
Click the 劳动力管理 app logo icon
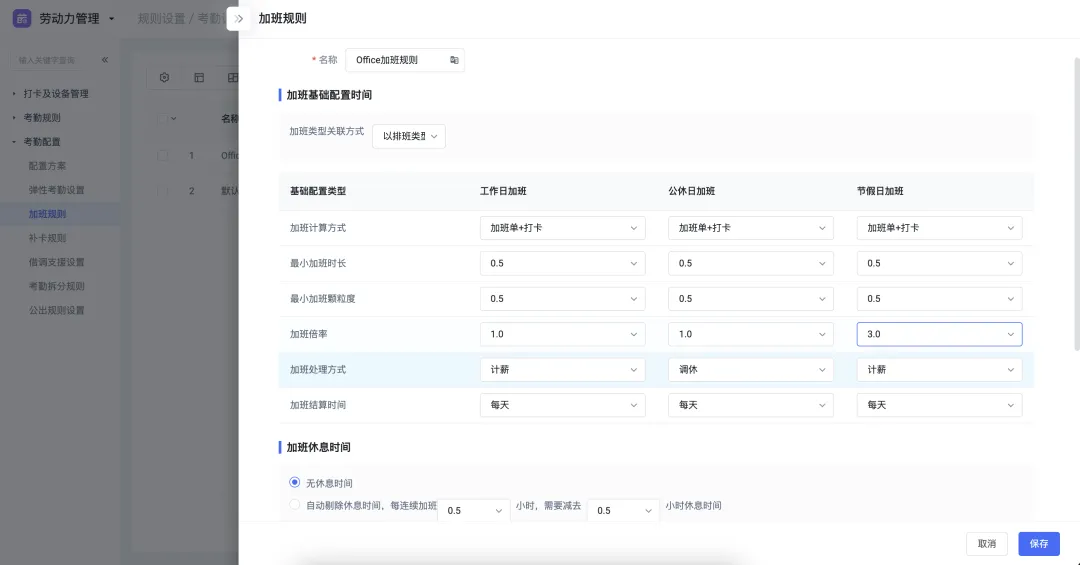coord(21,19)
